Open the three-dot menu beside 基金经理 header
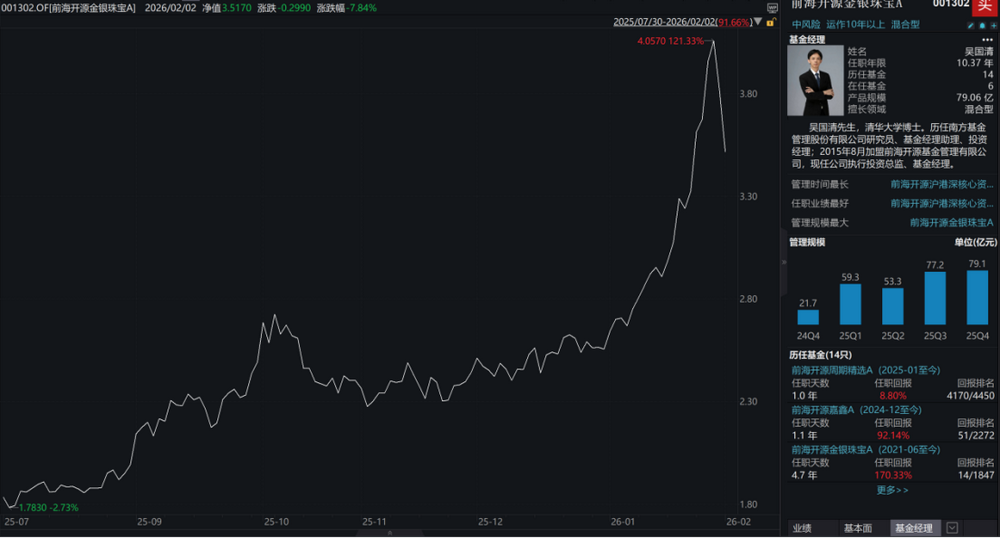 point(990,39)
